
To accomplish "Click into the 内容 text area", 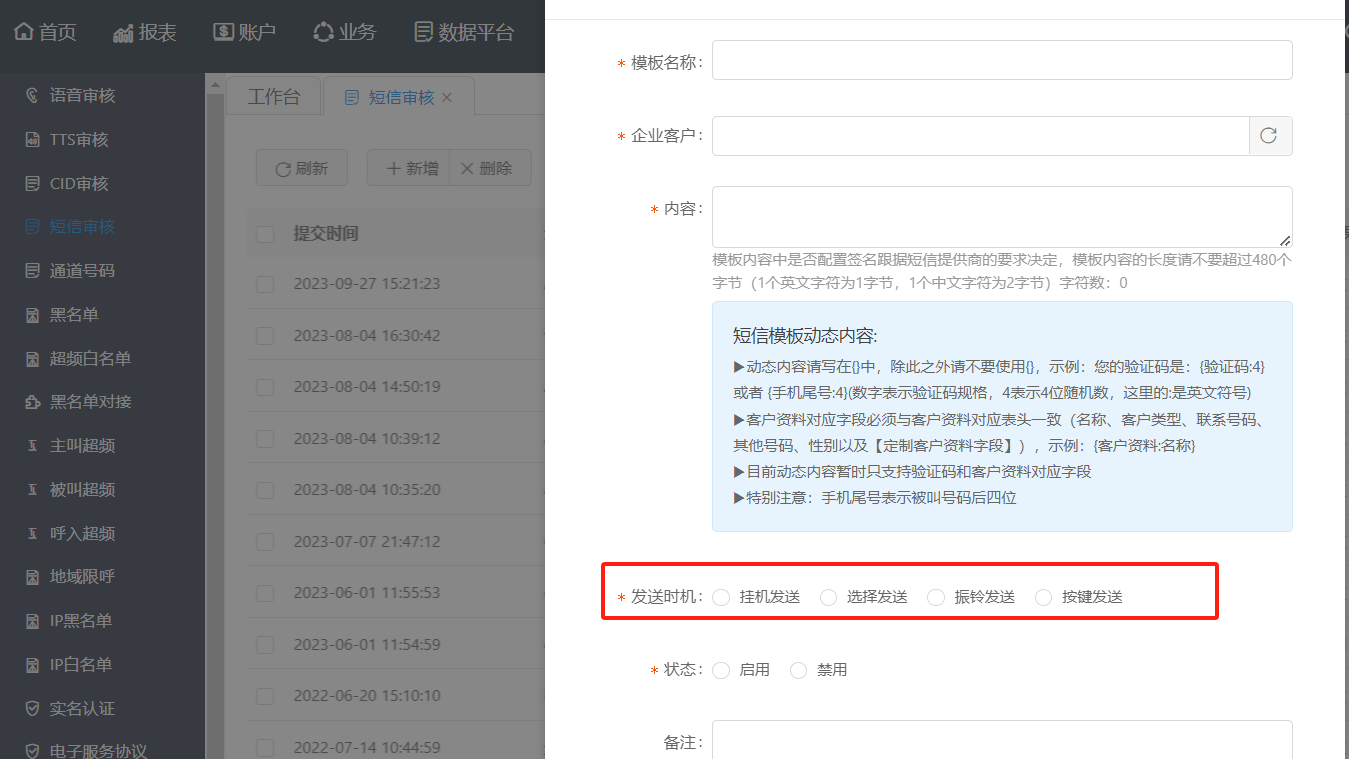I will (x=1001, y=216).
